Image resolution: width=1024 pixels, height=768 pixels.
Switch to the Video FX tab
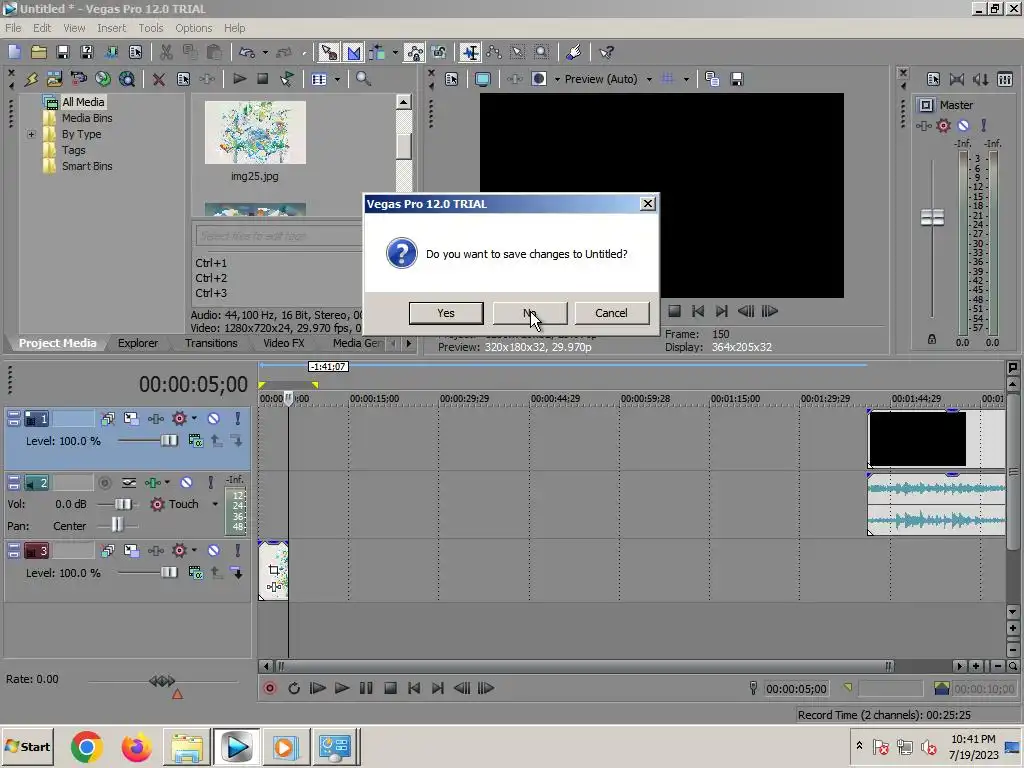tap(283, 343)
